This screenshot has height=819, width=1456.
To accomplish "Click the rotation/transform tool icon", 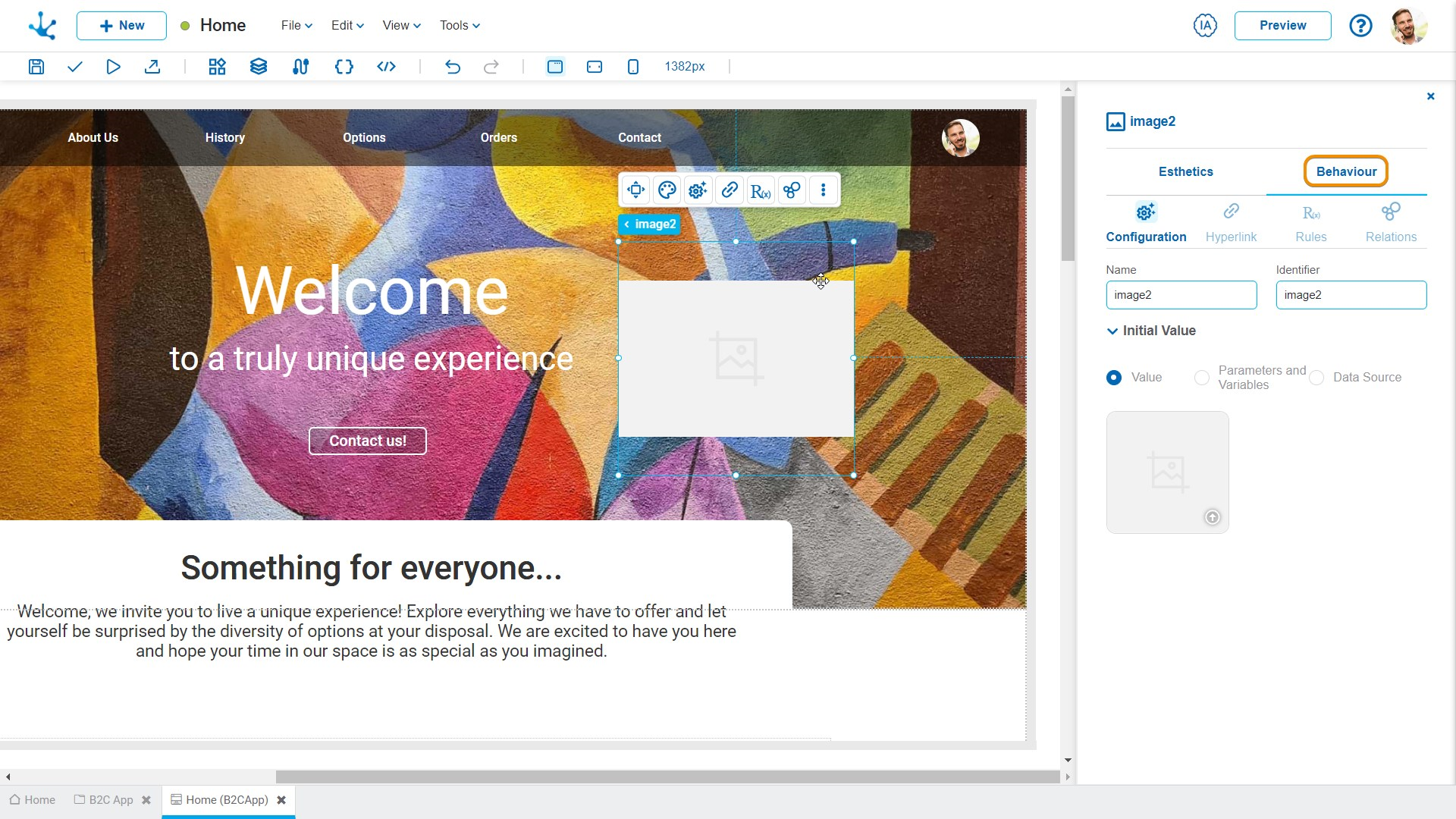I will 635,190.
